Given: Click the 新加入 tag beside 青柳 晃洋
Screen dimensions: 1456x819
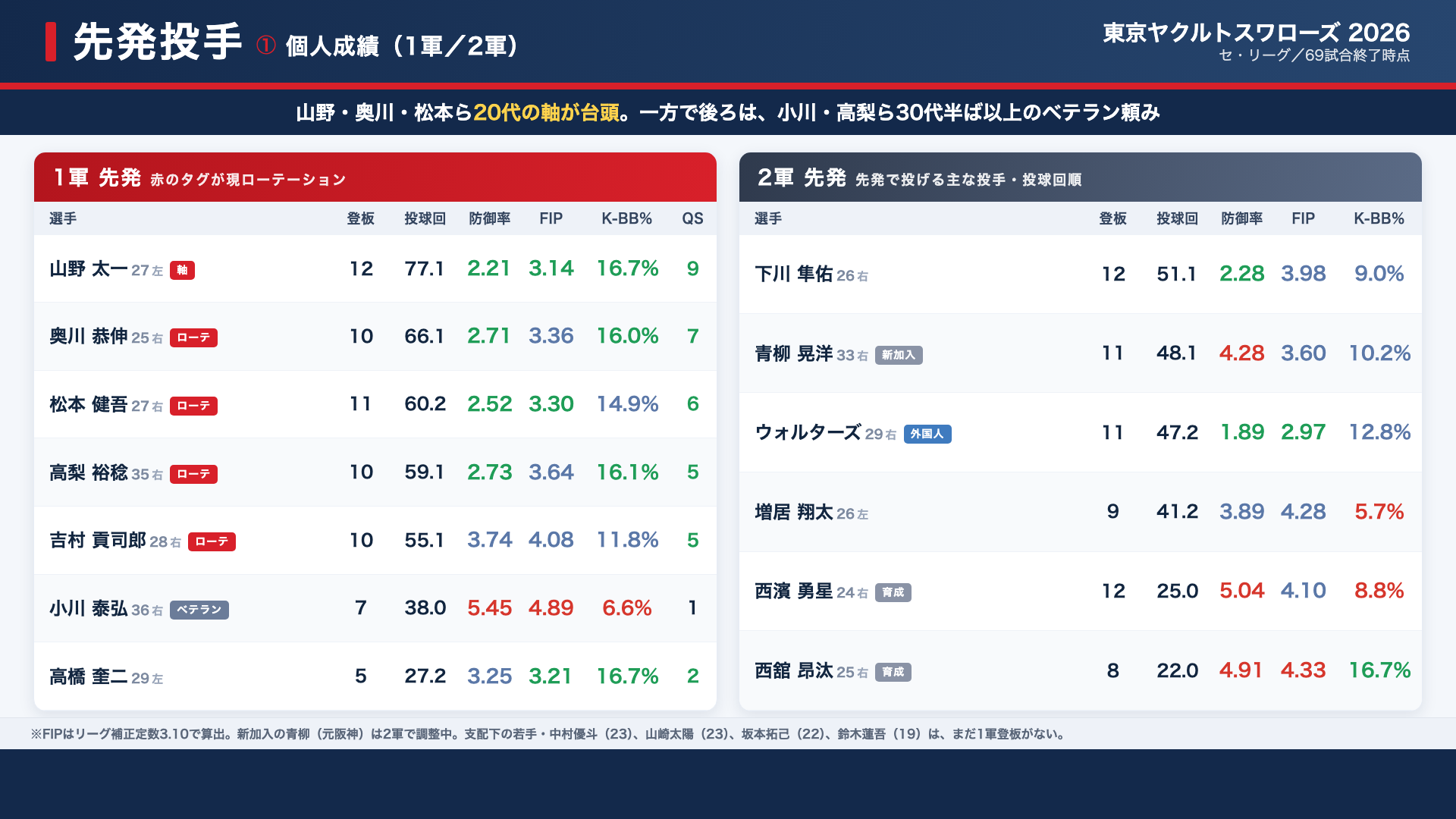Looking at the screenshot, I should 899,355.
